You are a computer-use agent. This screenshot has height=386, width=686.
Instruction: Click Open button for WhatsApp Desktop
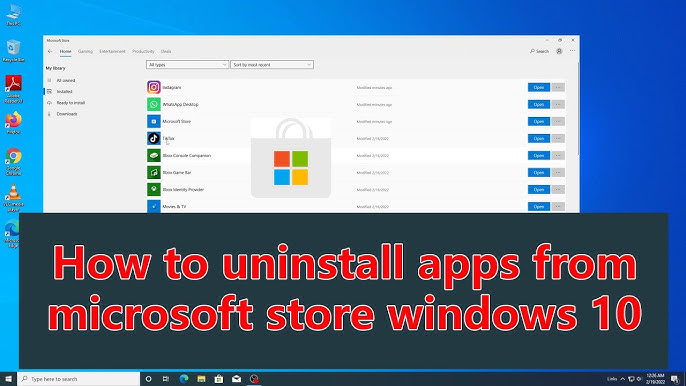pyautogui.click(x=539, y=105)
